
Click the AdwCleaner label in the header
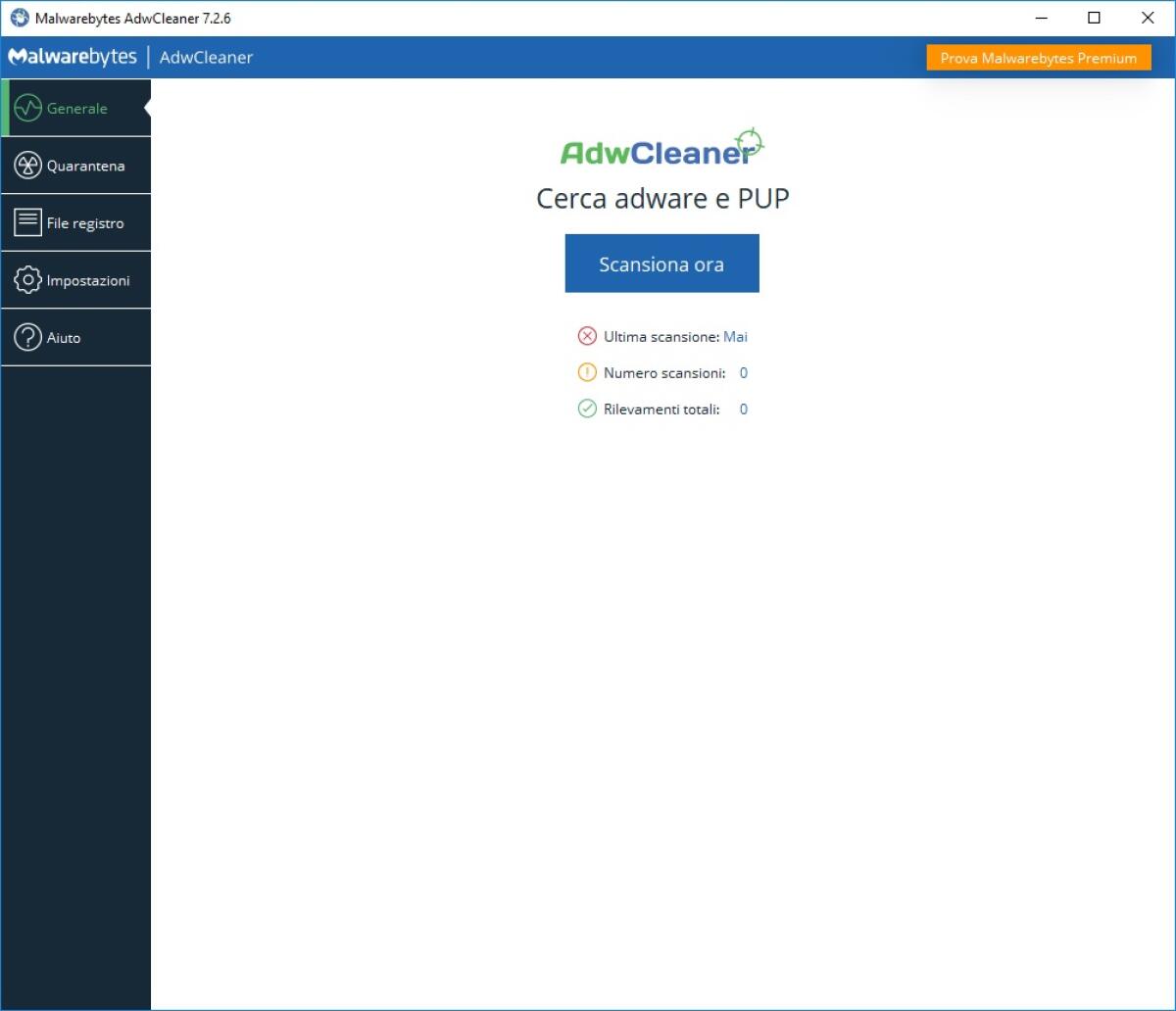click(x=207, y=57)
